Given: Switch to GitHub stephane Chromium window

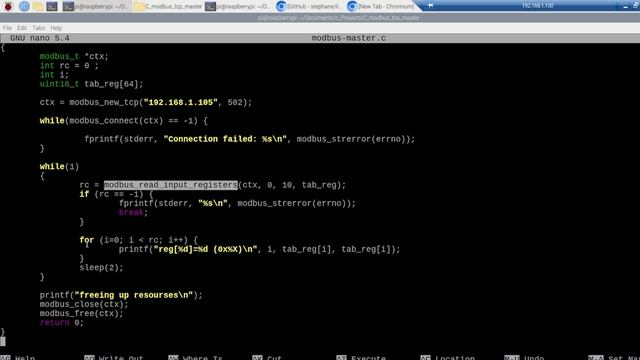Looking at the screenshot, I should click(x=308, y=7).
